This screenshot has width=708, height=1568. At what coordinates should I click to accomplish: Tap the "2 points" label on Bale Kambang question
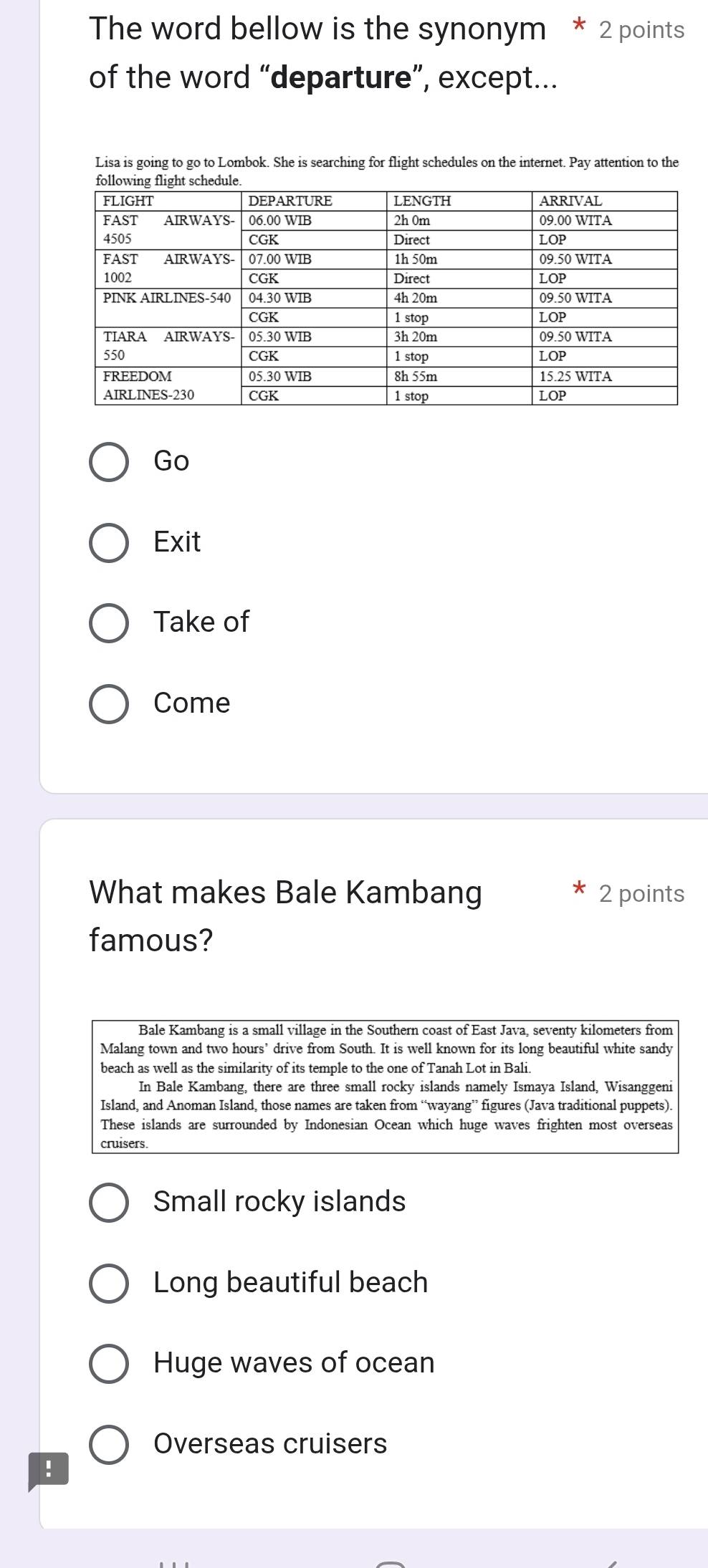[641, 894]
